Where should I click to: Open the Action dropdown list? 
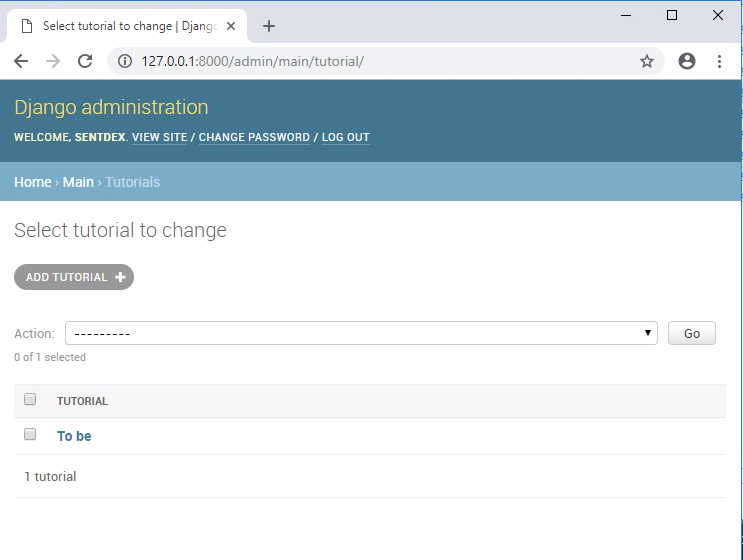pos(361,333)
